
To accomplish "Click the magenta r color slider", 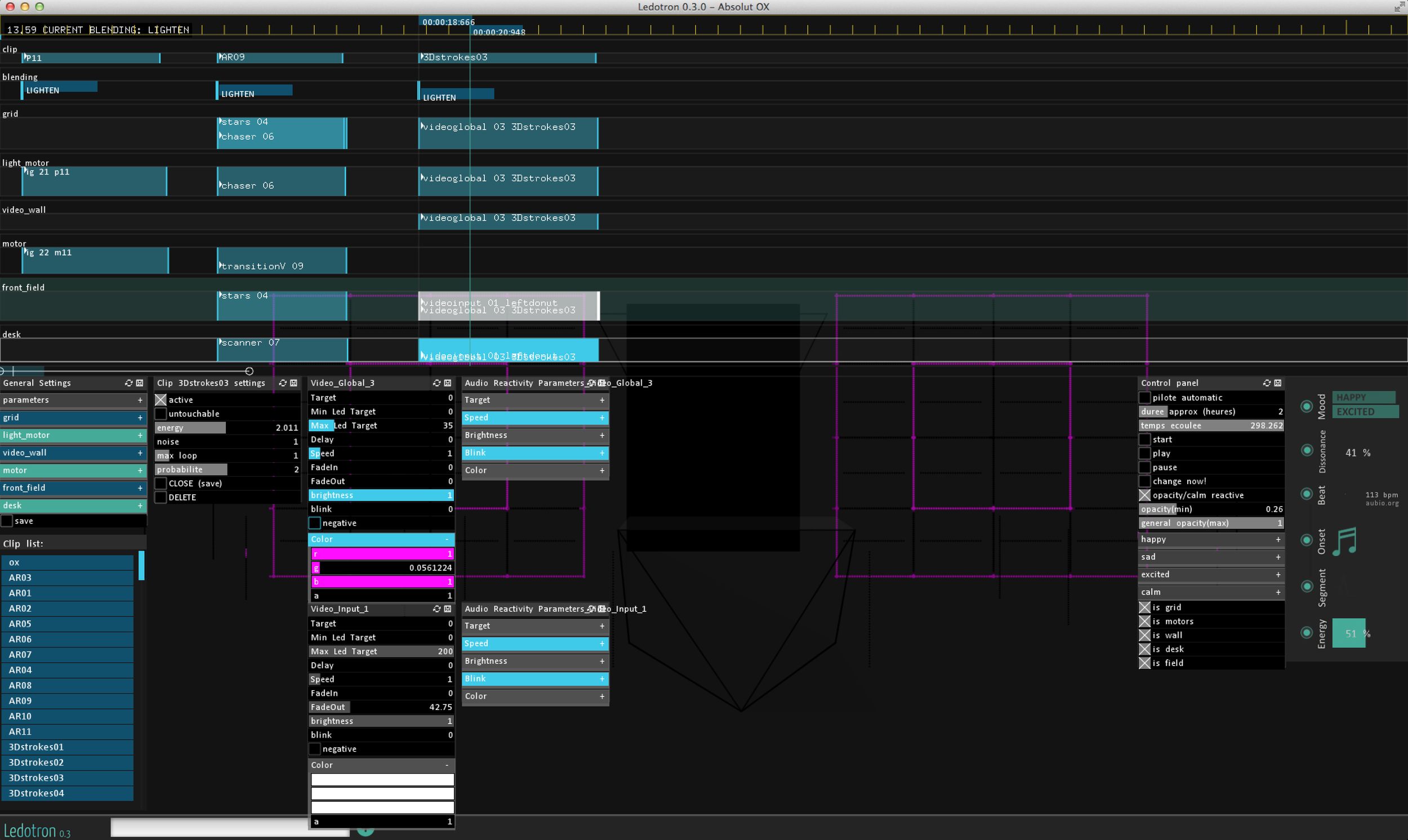I will click(x=382, y=554).
